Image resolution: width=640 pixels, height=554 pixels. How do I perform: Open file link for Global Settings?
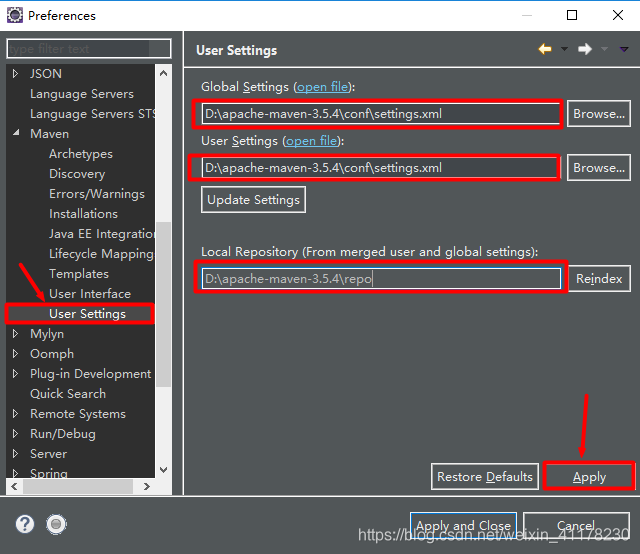tap(322, 87)
